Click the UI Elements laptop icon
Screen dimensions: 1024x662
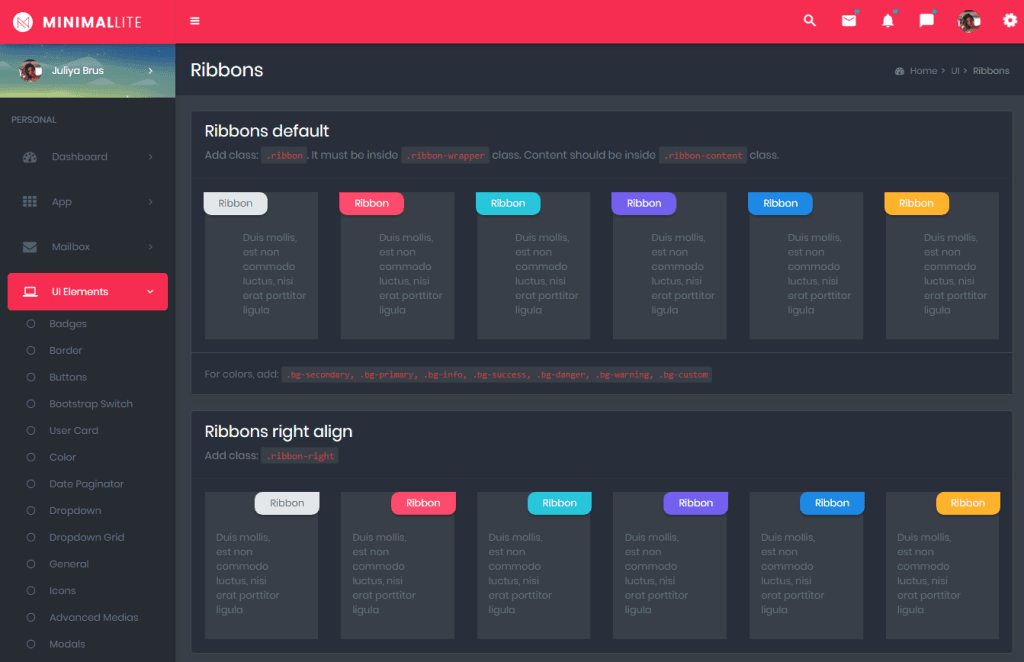[x=30, y=292]
